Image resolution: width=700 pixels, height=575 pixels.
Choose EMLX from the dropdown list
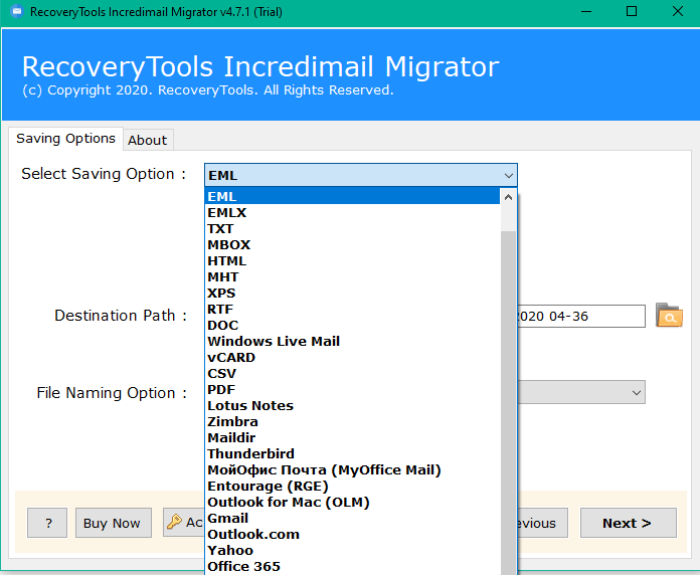point(352,212)
